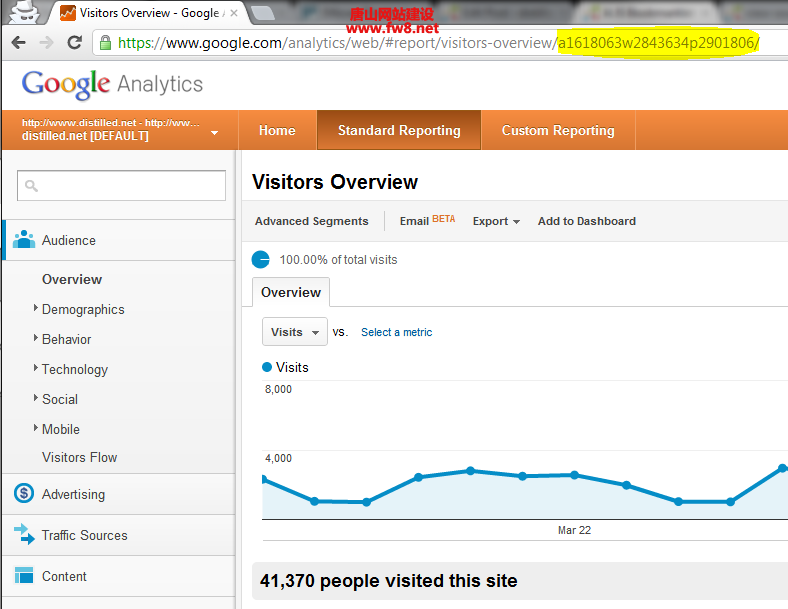Click the Select a metric link
This screenshot has height=609, width=788.
397,332
